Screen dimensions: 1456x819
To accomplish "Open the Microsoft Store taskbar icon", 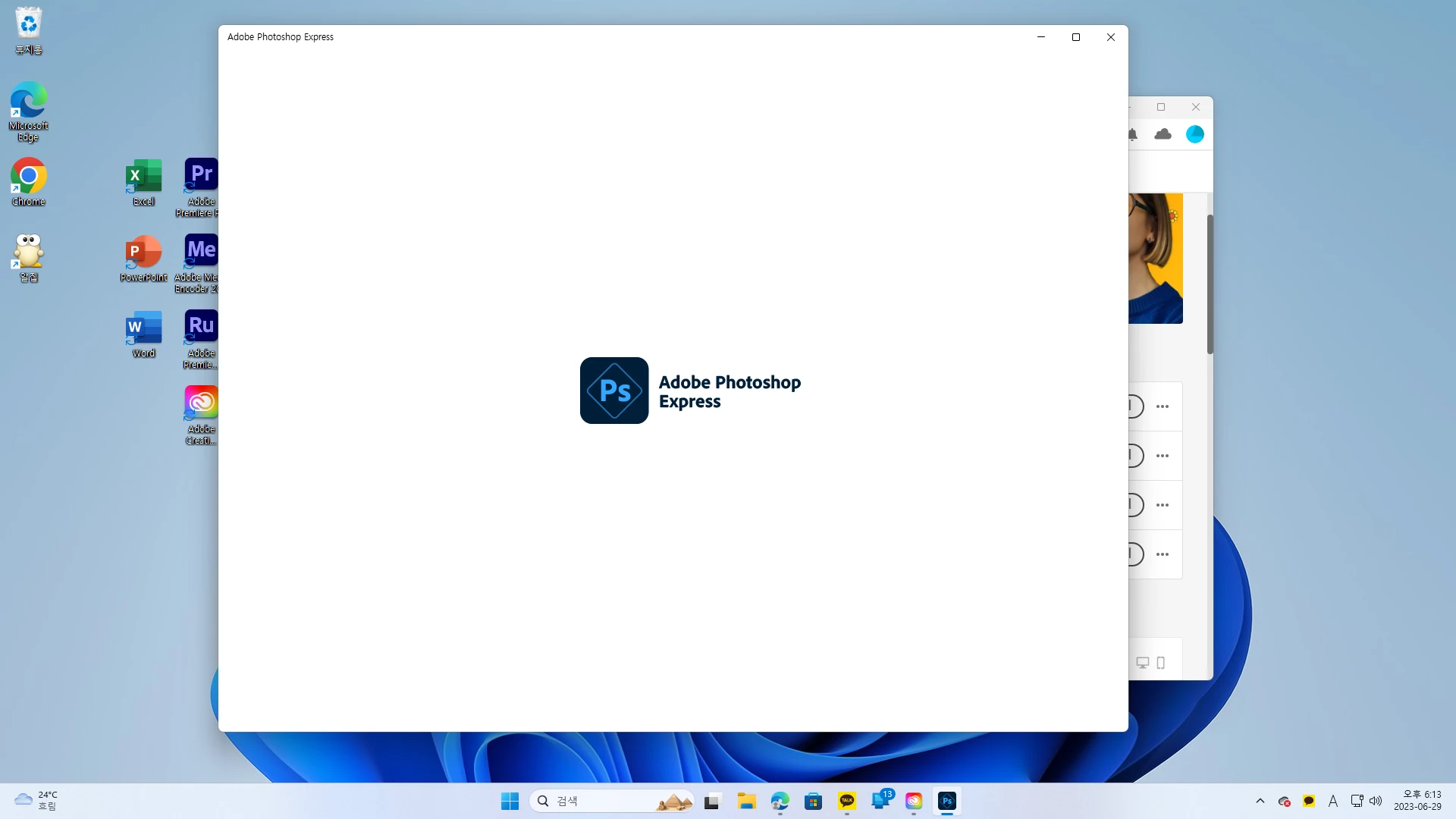I will pos(814,801).
